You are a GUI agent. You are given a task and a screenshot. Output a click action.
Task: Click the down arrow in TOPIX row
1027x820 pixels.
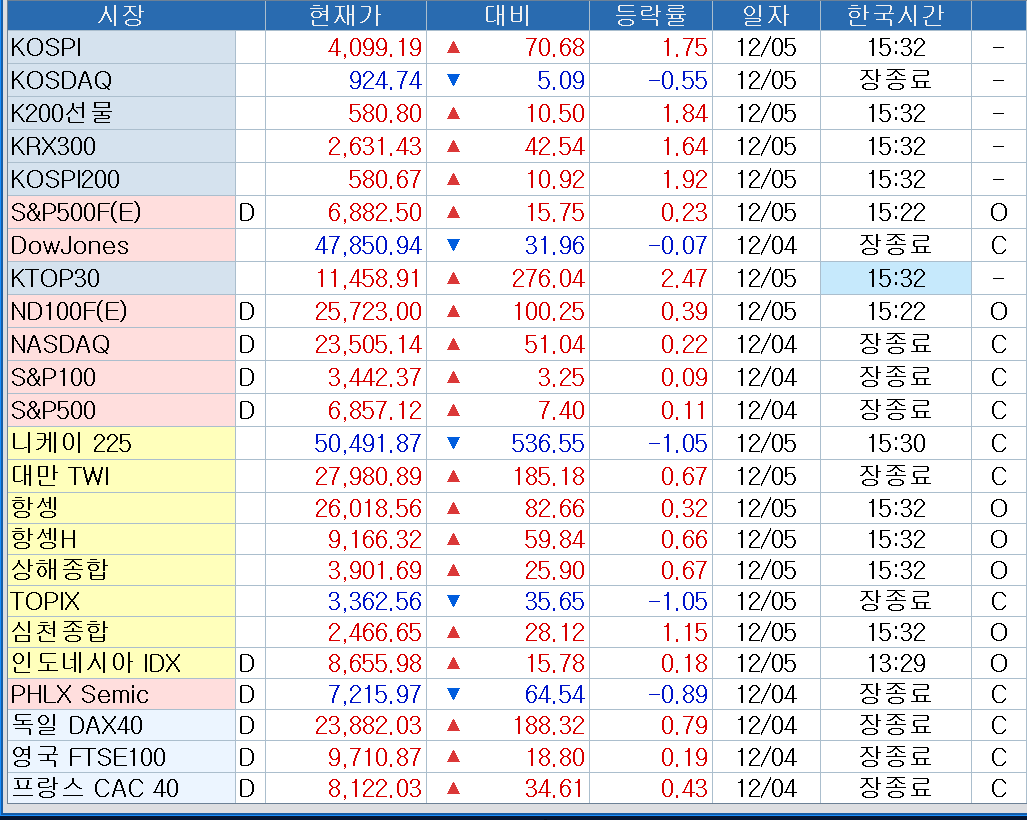(454, 601)
